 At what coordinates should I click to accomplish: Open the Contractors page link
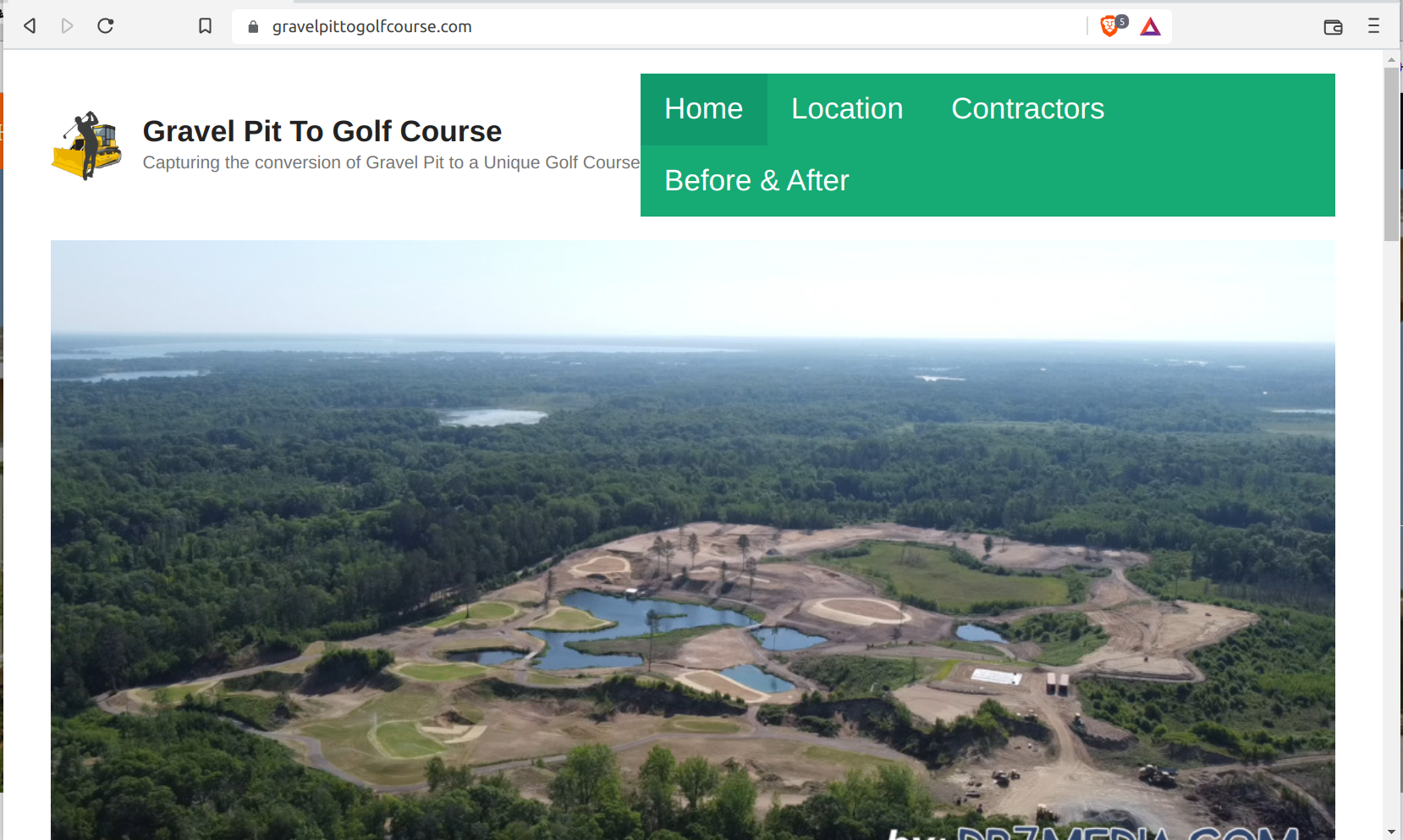[x=1027, y=109]
